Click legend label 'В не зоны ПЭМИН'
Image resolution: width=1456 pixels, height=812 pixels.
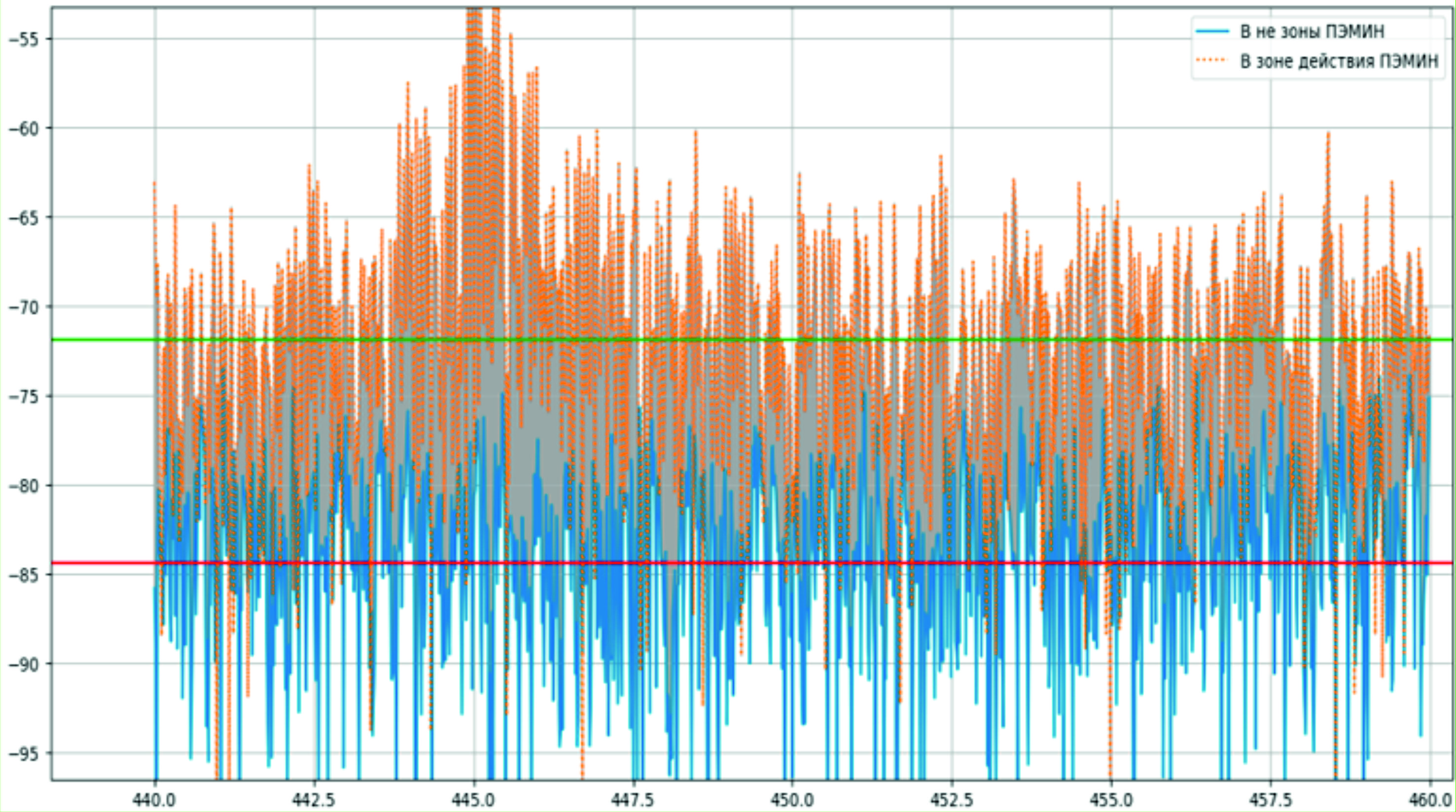[x=1312, y=32]
